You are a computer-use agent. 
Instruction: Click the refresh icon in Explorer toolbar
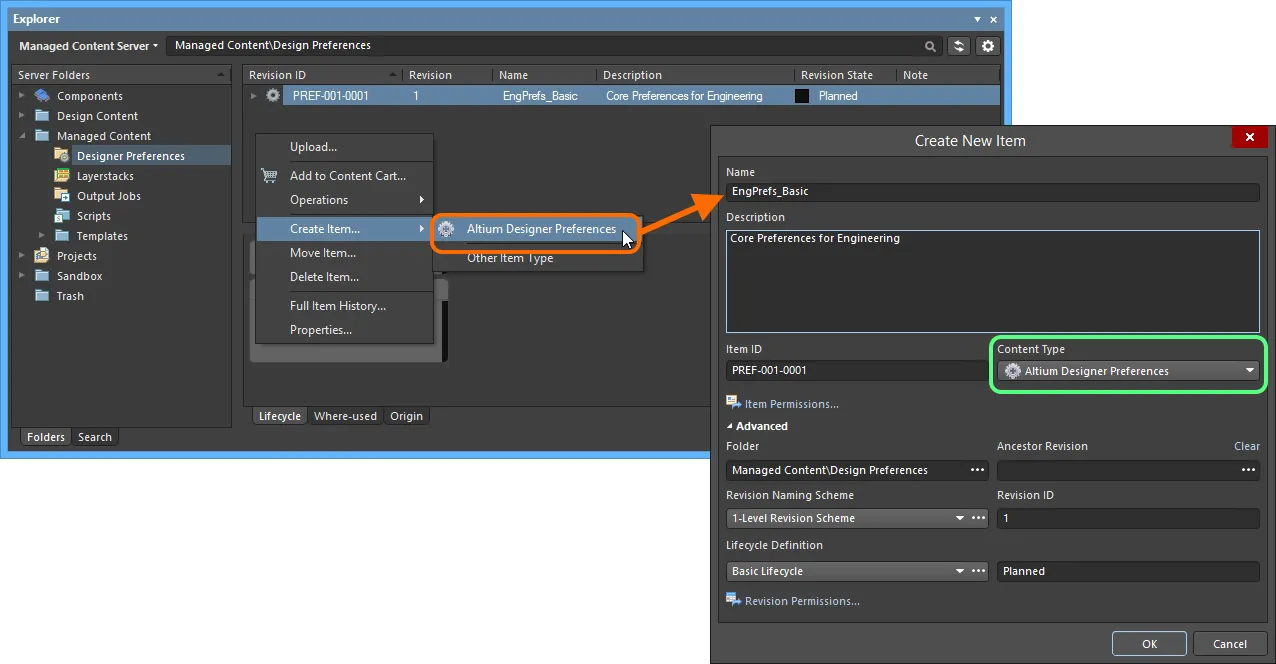(x=959, y=46)
